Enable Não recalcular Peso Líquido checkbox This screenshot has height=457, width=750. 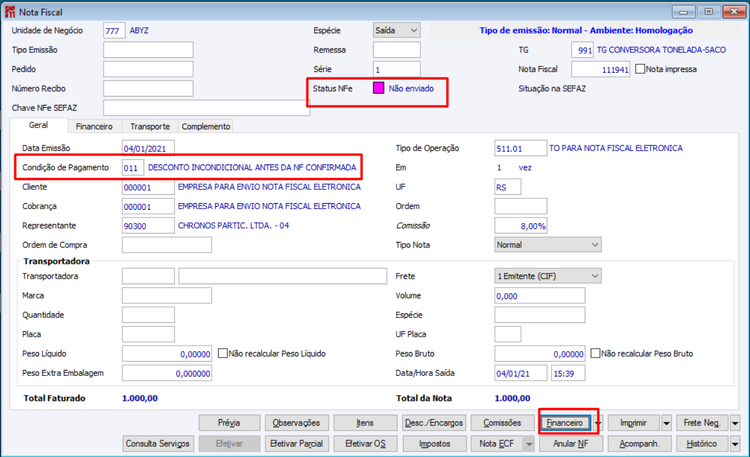click(222, 353)
